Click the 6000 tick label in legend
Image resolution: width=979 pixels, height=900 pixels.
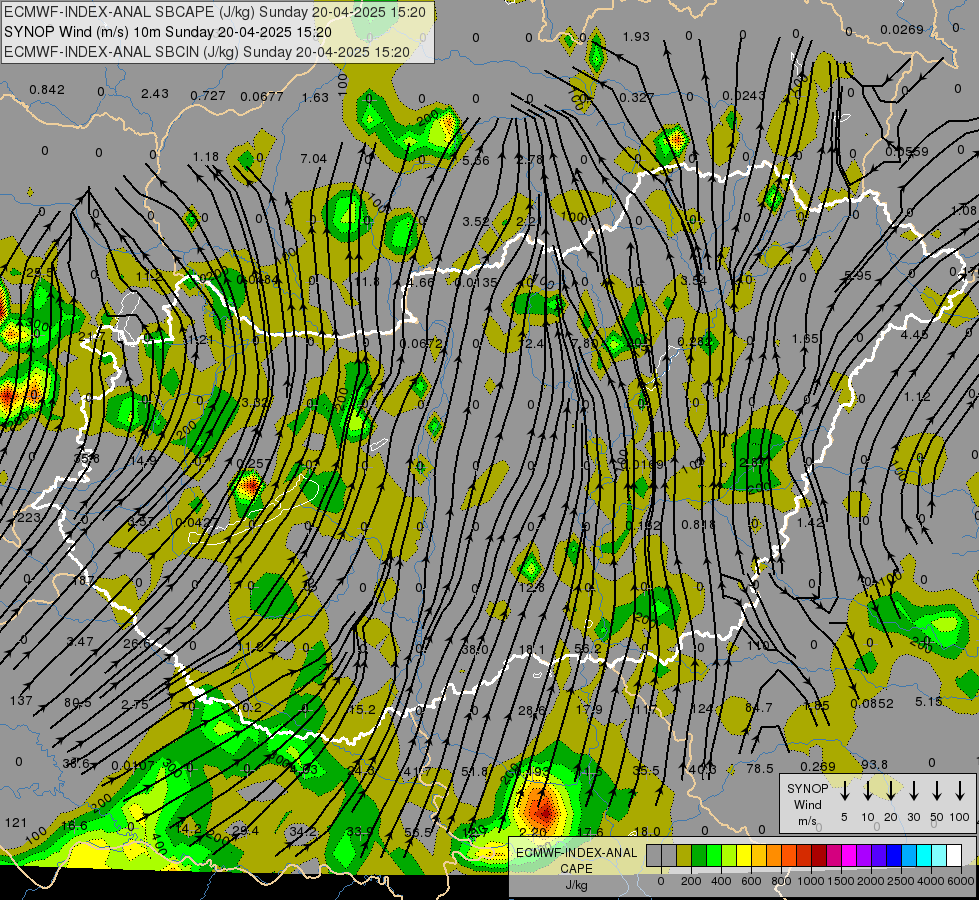[961, 881]
